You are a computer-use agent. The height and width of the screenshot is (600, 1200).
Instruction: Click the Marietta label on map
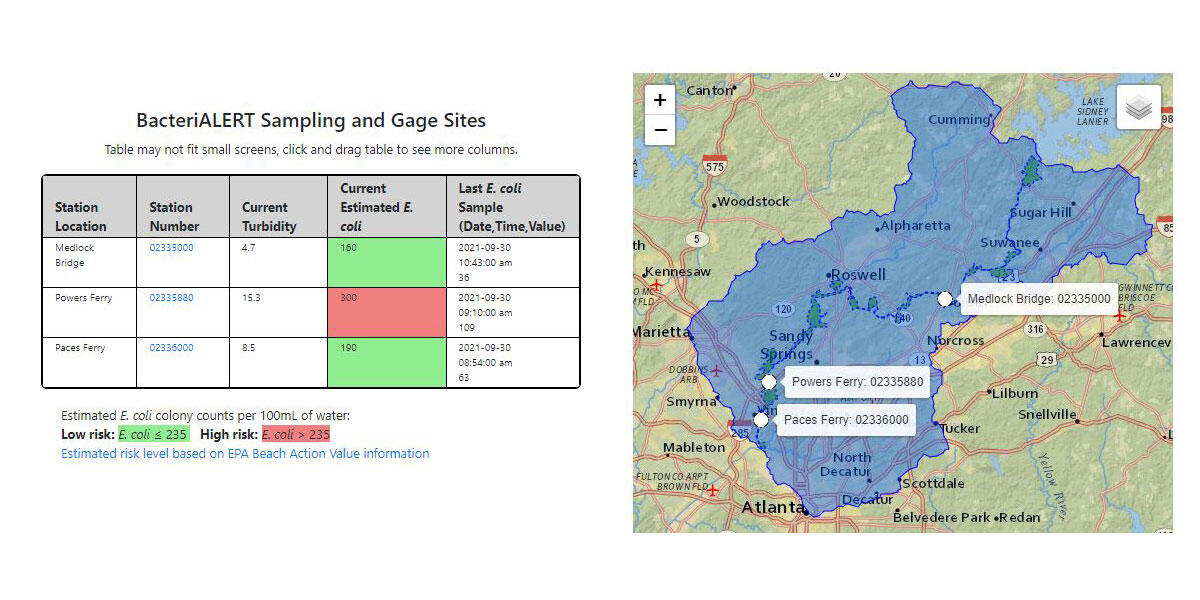pyautogui.click(x=660, y=332)
